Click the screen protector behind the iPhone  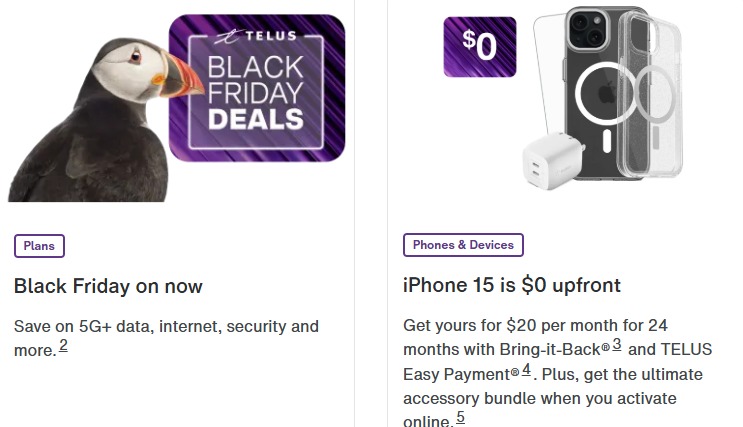(547, 71)
